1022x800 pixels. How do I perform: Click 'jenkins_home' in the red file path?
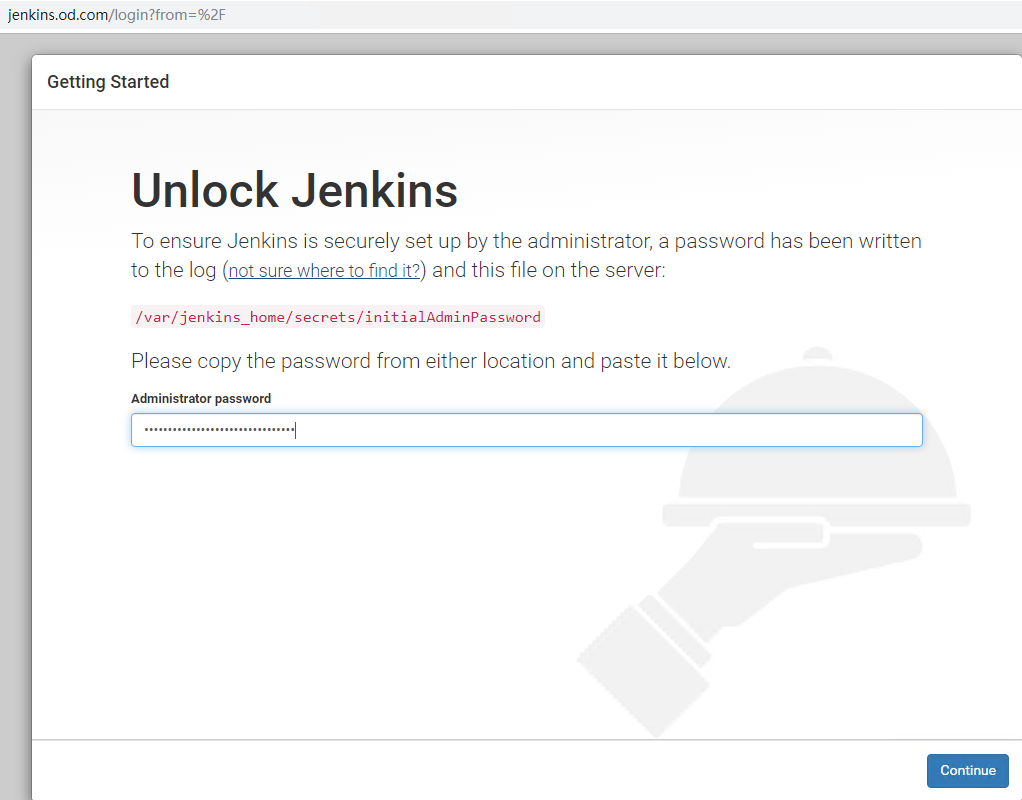pos(226,317)
